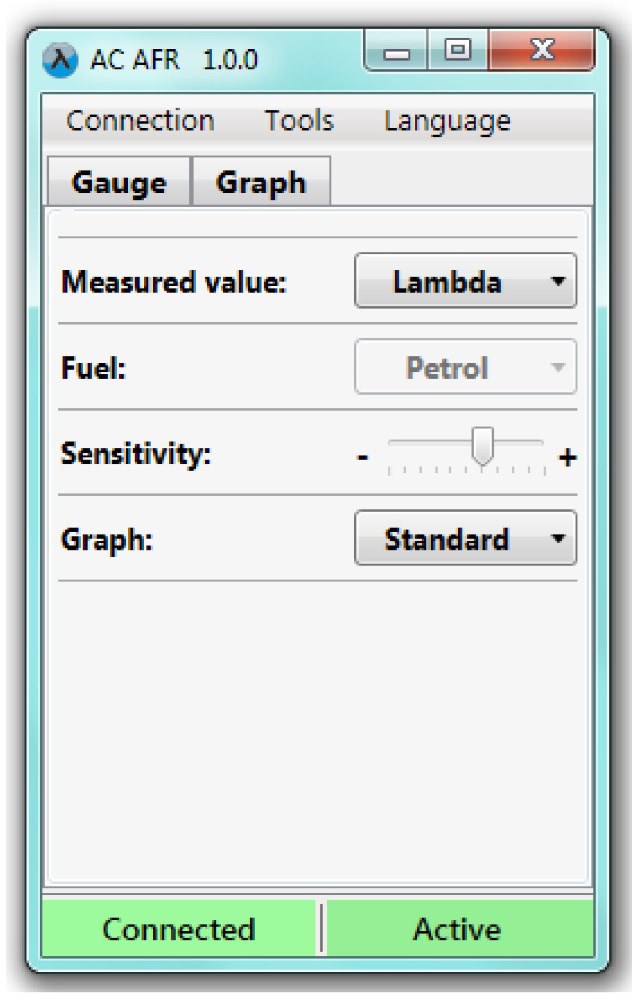Click the AC AFR lambda app icon

(60, 61)
